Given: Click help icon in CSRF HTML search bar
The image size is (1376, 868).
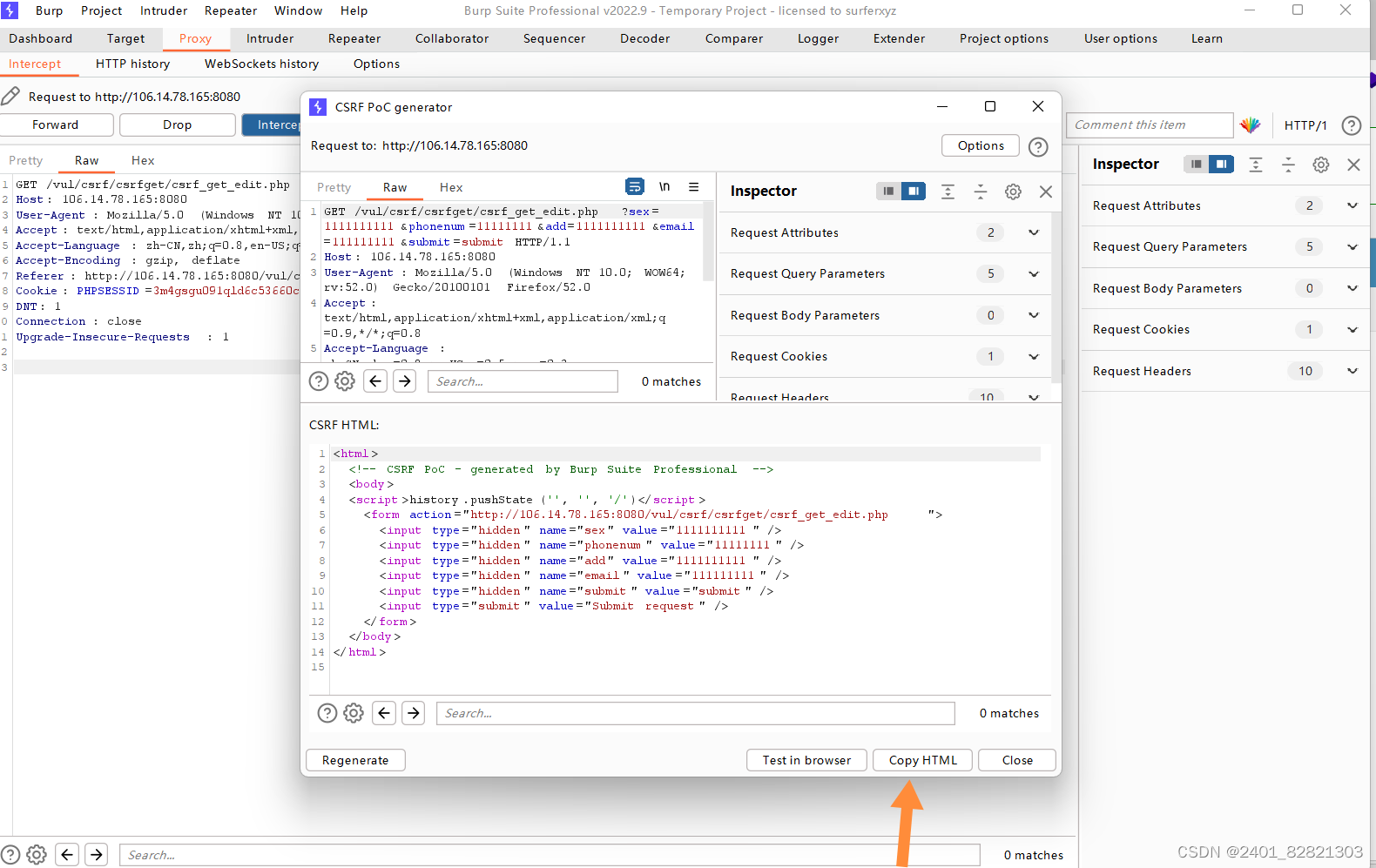Looking at the screenshot, I should point(327,713).
